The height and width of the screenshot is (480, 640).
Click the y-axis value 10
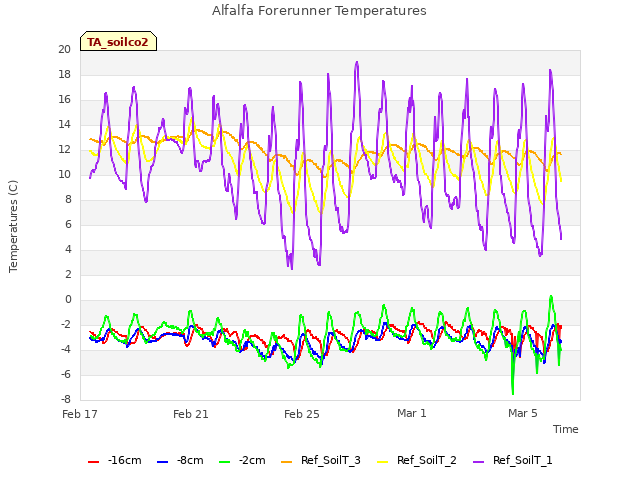coord(64,175)
